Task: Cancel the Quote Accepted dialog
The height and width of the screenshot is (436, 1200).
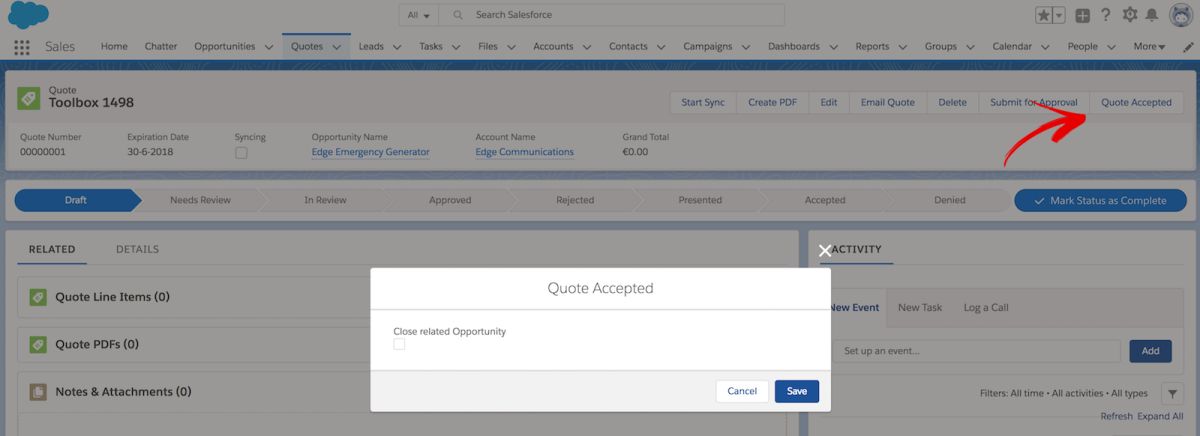Action: click(742, 391)
